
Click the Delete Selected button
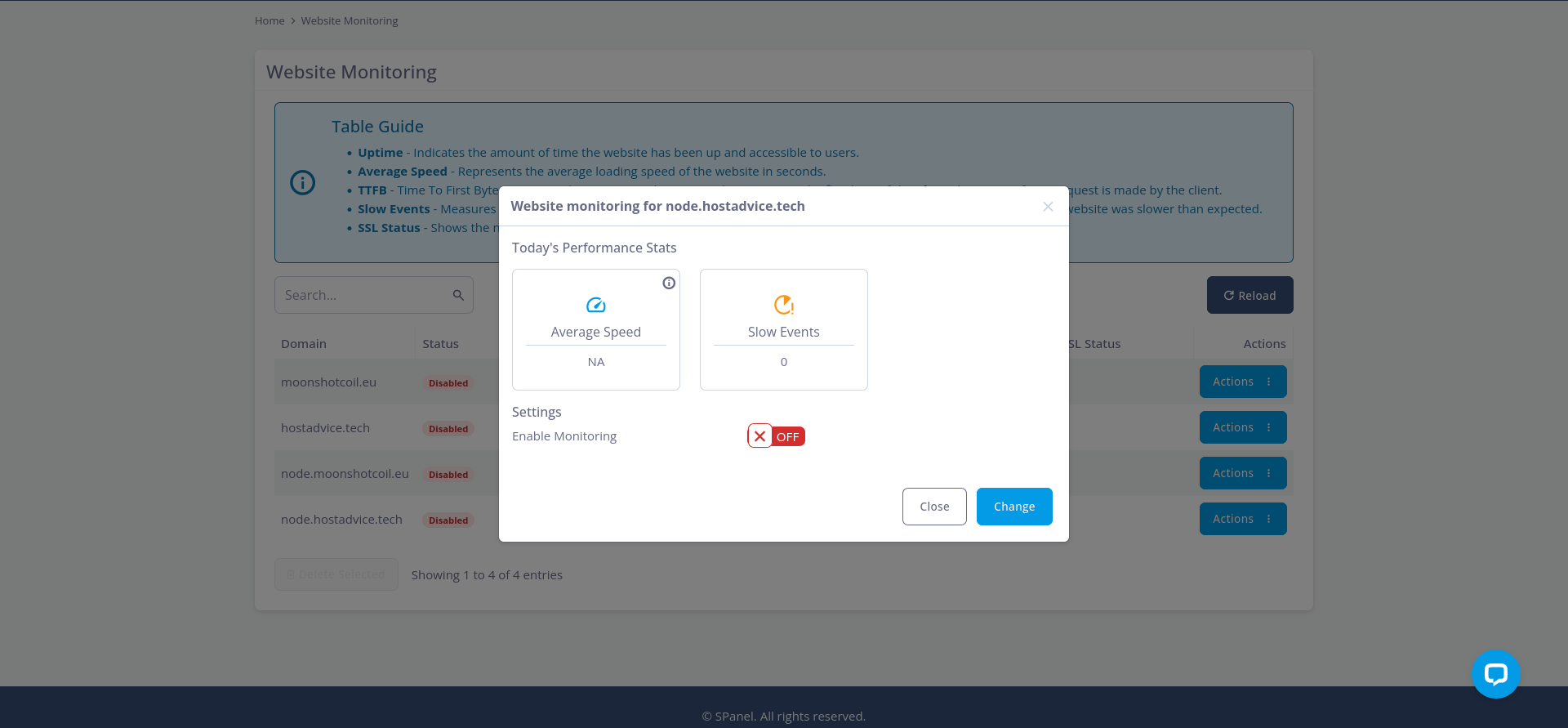pos(336,574)
